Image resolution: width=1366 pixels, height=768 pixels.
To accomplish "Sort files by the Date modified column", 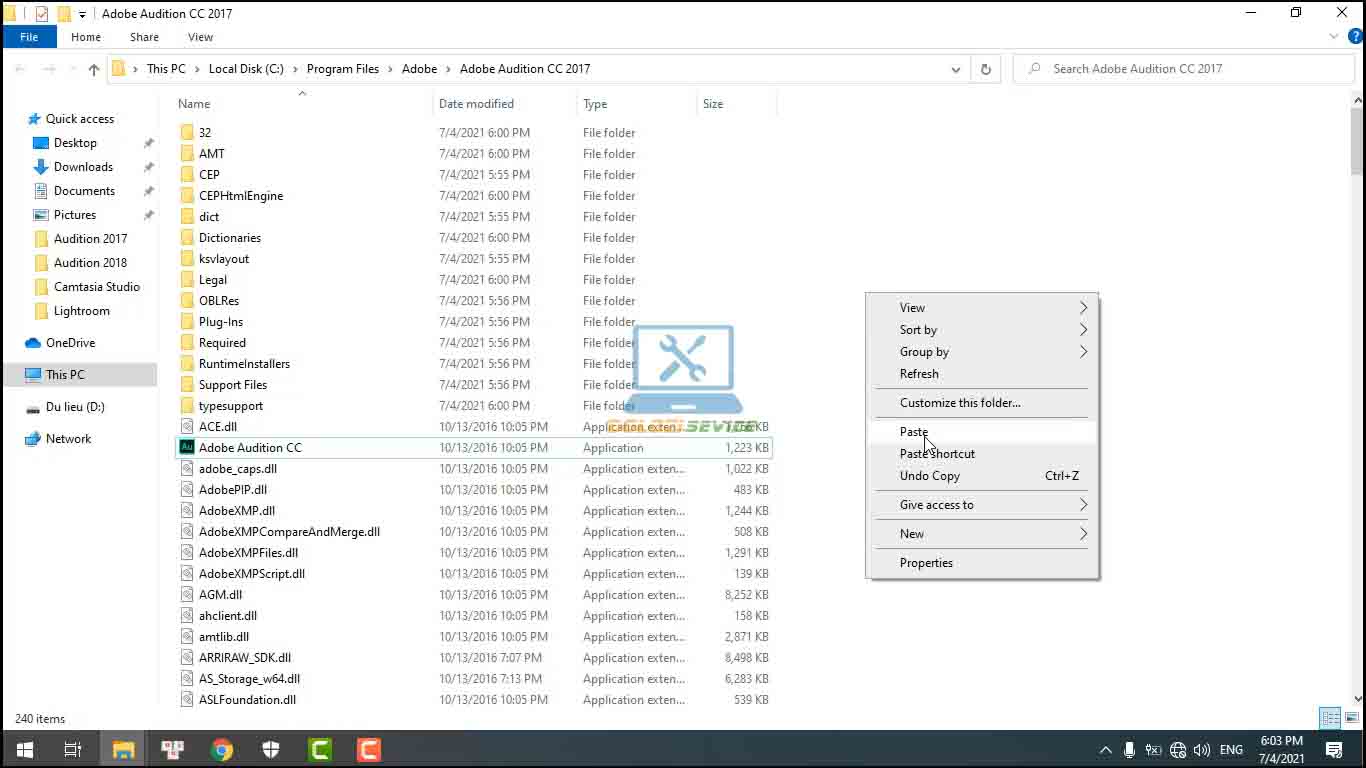I will [476, 104].
